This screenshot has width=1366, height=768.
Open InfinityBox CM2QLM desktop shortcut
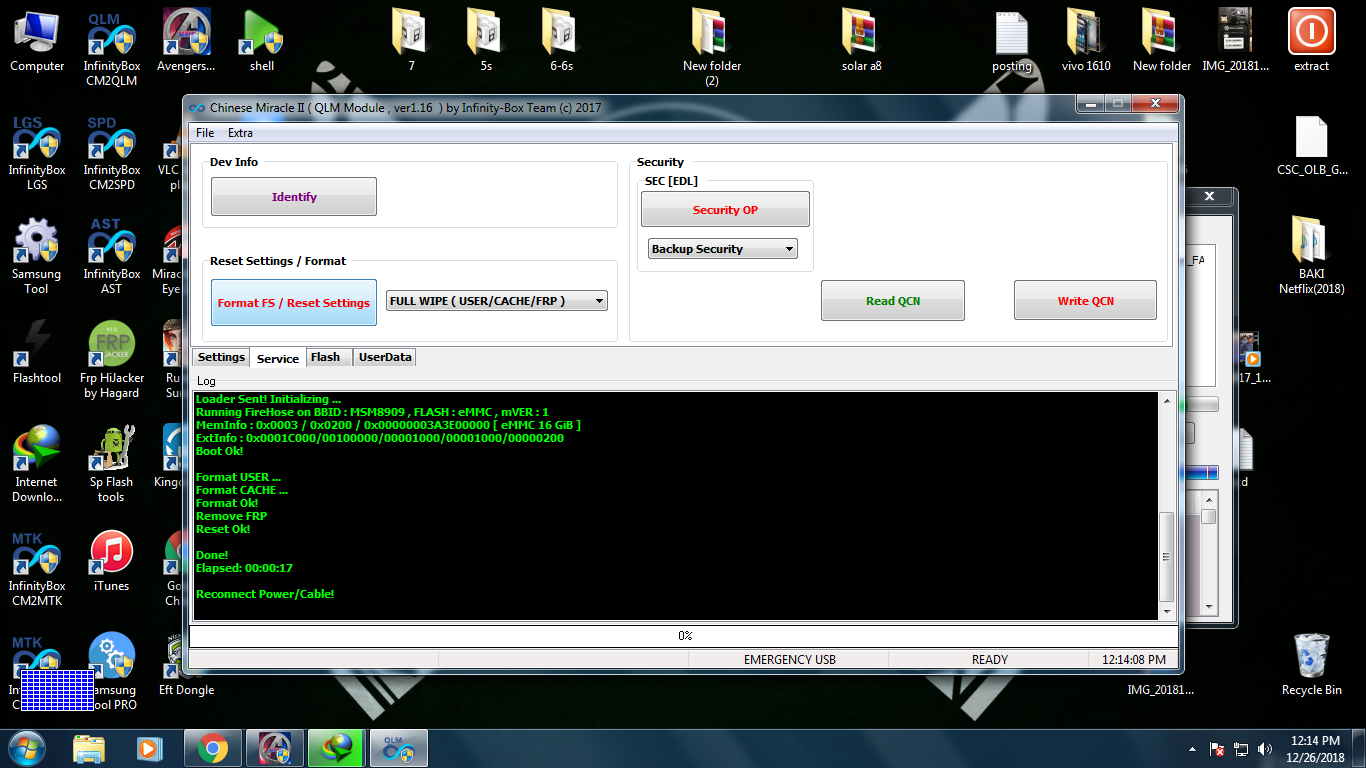tap(112, 48)
